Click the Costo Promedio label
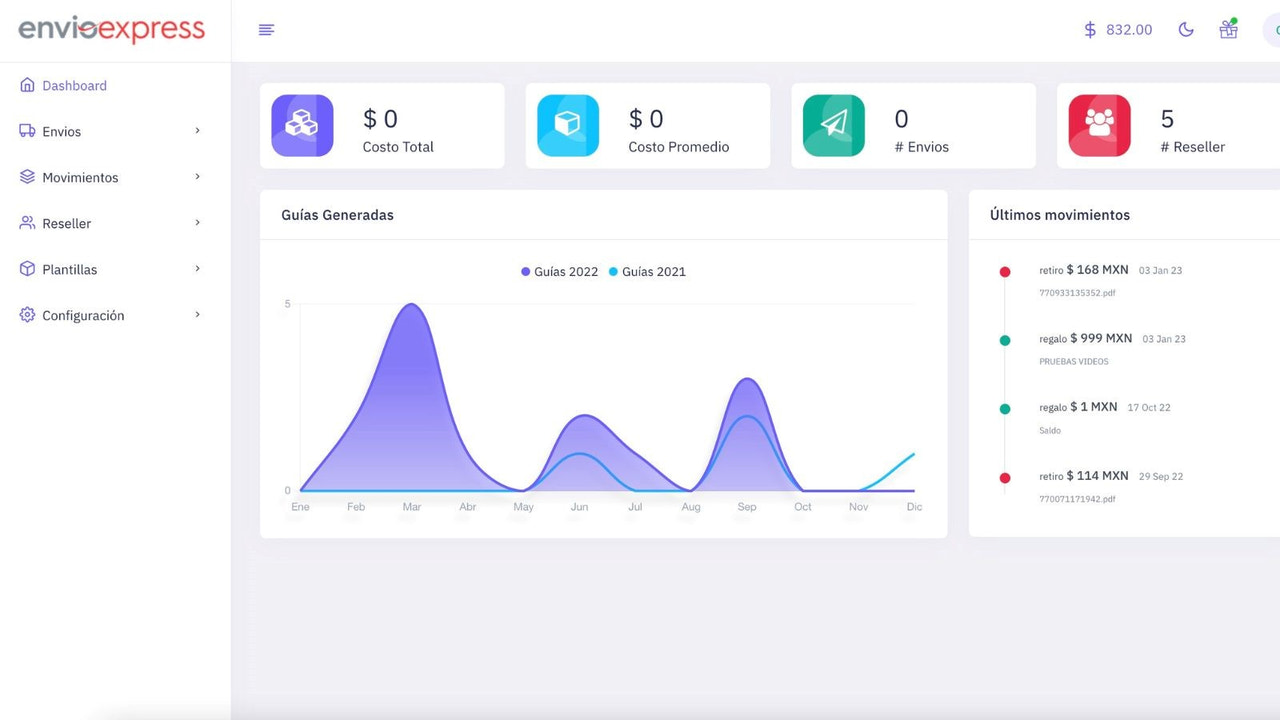 click(x=679, y=147)
